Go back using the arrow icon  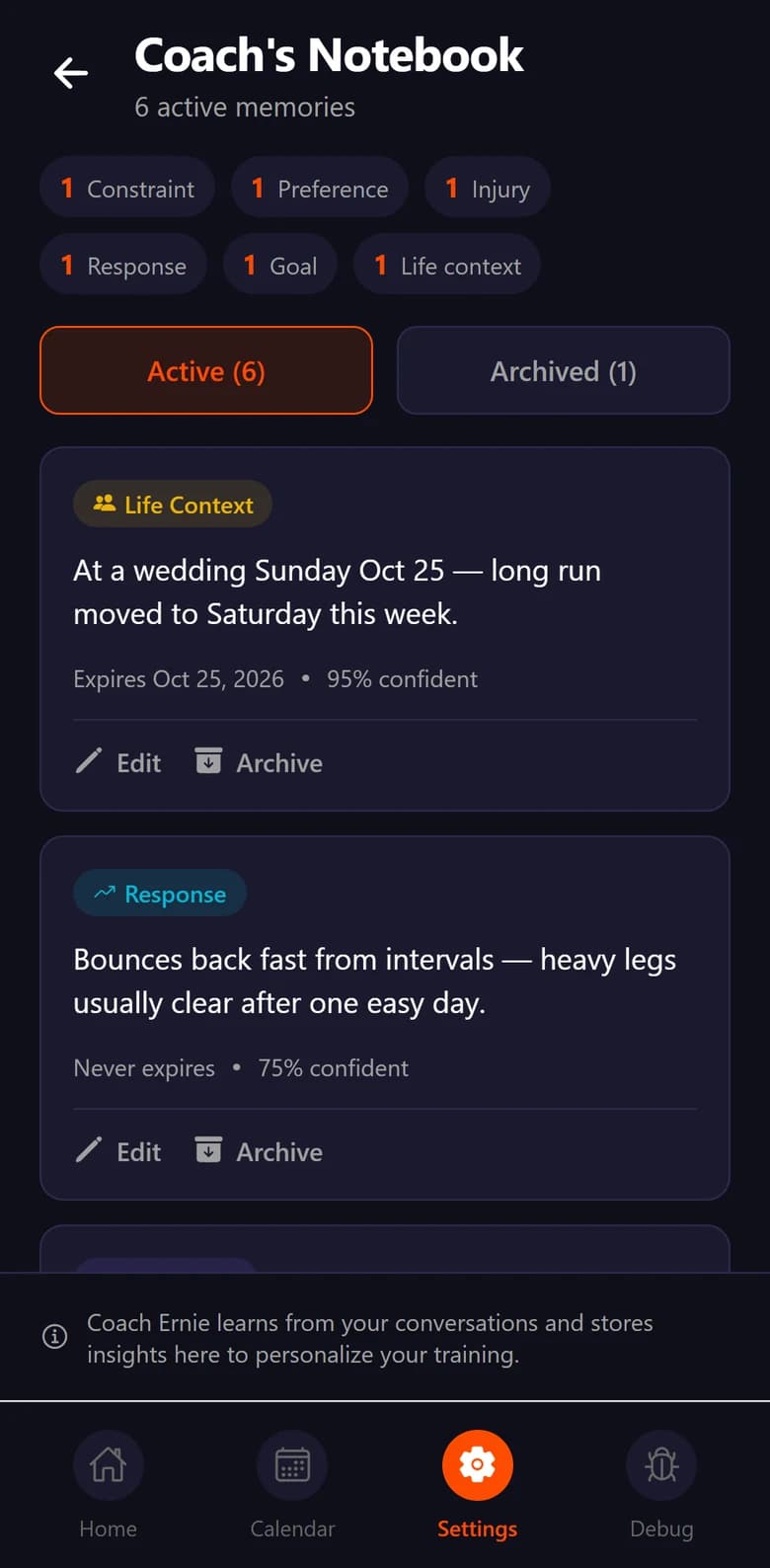[70, 72]
